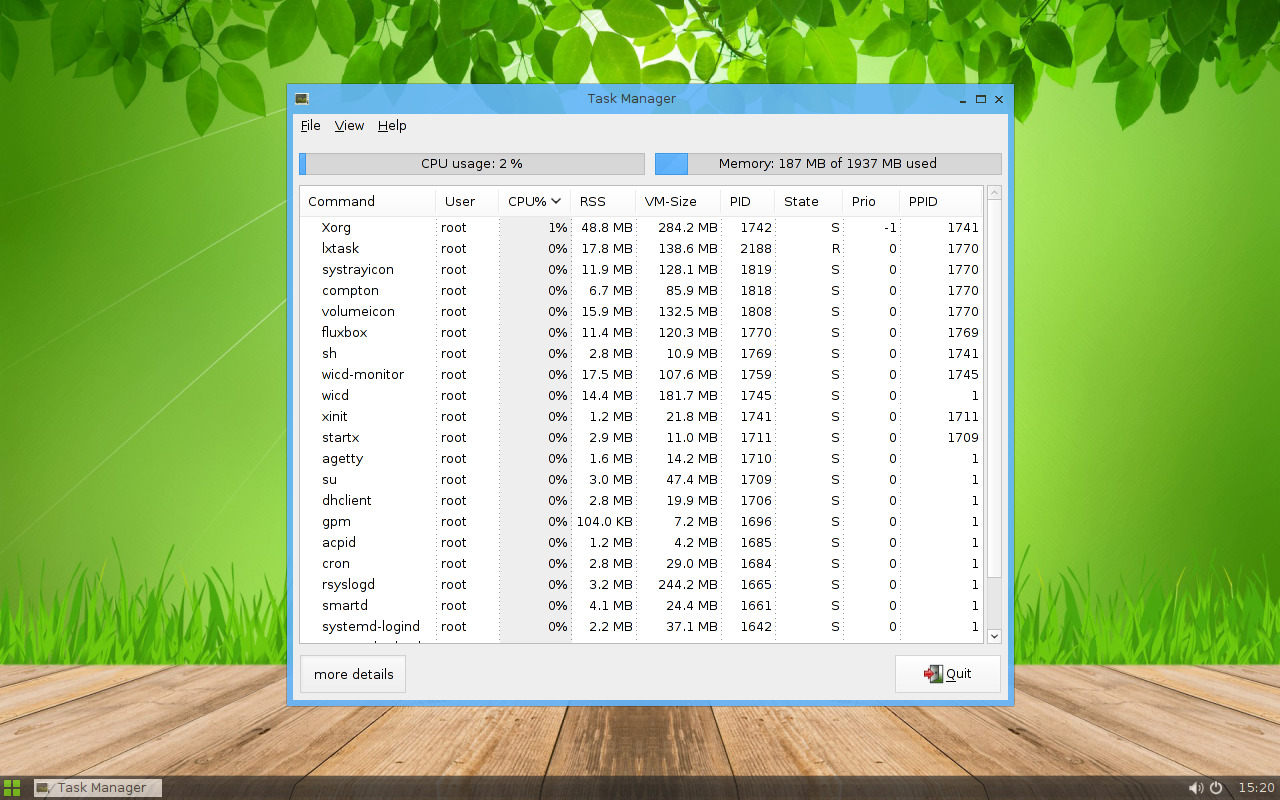The width and height of the screenshot is (1280, 800).
Task: Maximize the Task Manager window
Action: (981, 99)
